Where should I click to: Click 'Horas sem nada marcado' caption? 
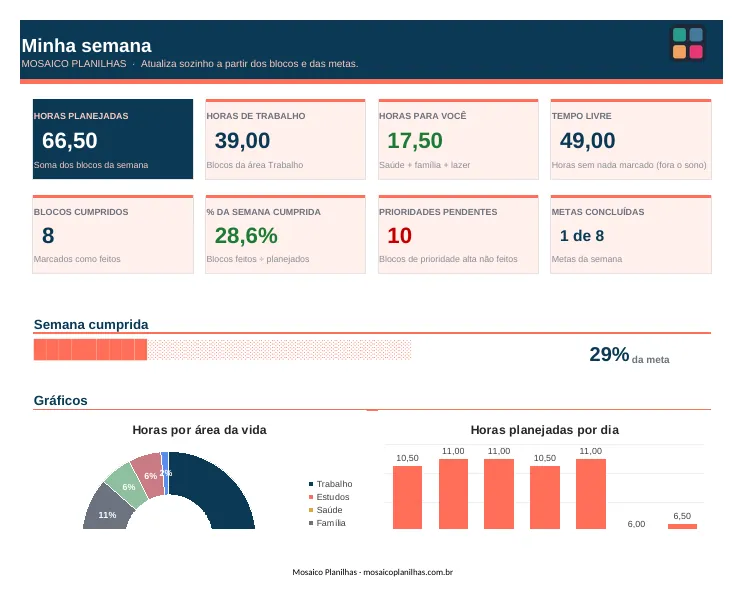(x=603, y=165)
